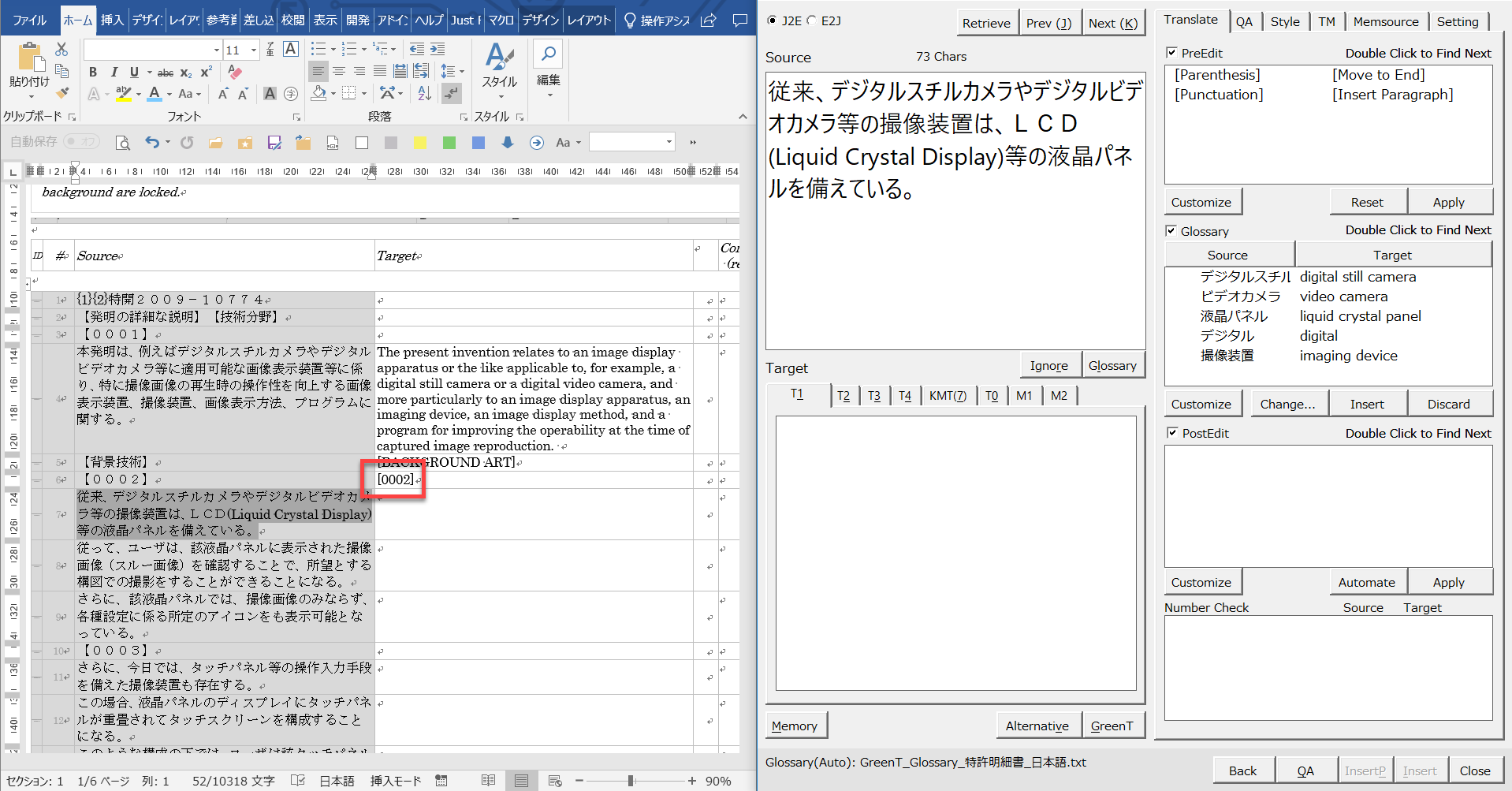This screenshot has height=791, width=1512.
Task: Click the Clear Formatting eraser icon
Action: (x=234, y=72)
